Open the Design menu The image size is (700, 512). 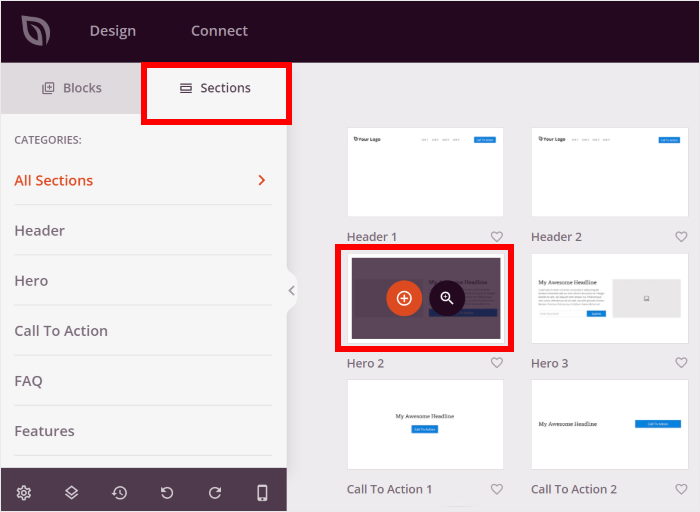coord(112,31)
